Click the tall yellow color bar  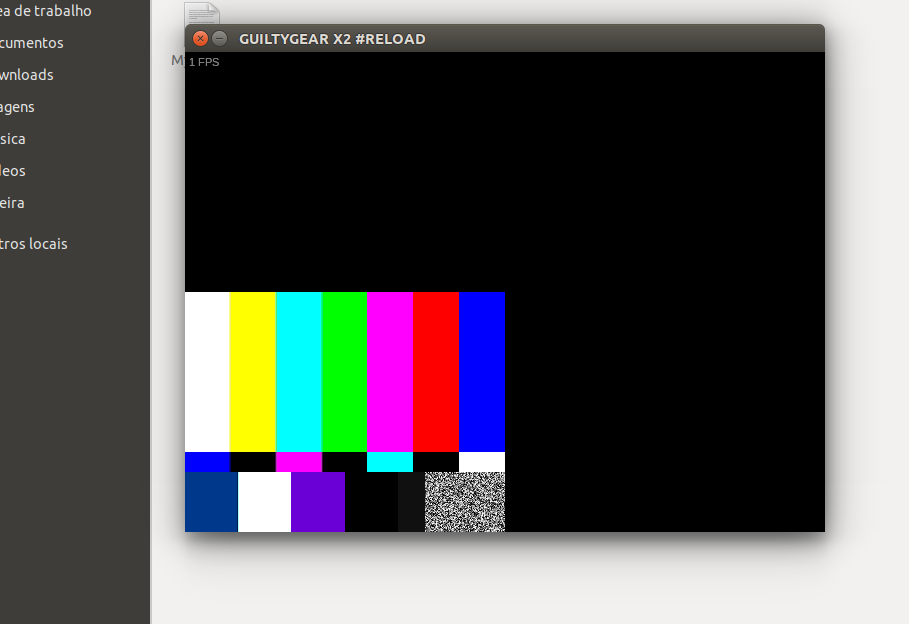point(253,372)
